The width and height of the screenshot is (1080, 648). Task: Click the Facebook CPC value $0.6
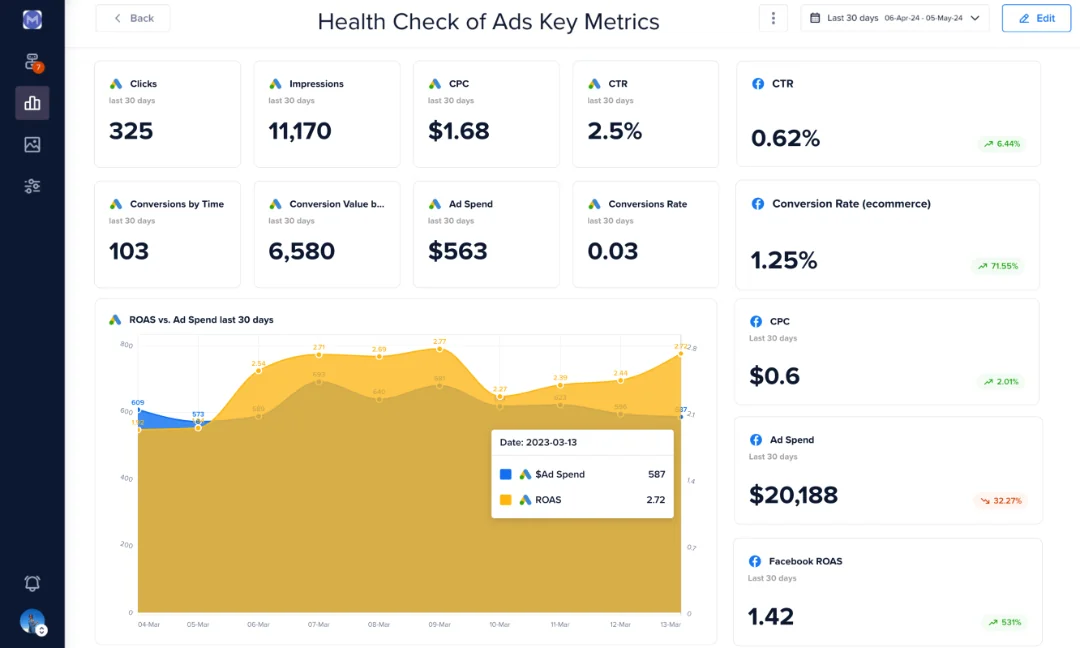pos(774,376)
